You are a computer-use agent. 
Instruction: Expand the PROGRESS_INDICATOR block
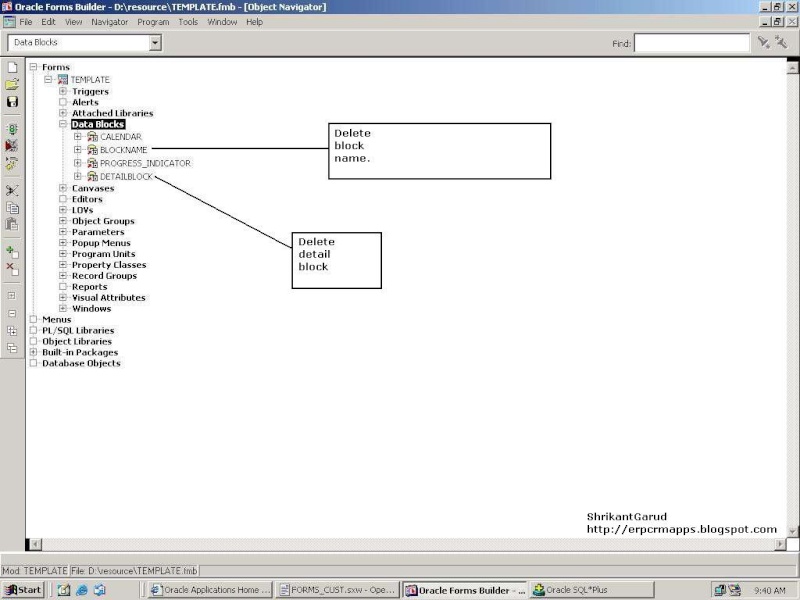point(78,163)
